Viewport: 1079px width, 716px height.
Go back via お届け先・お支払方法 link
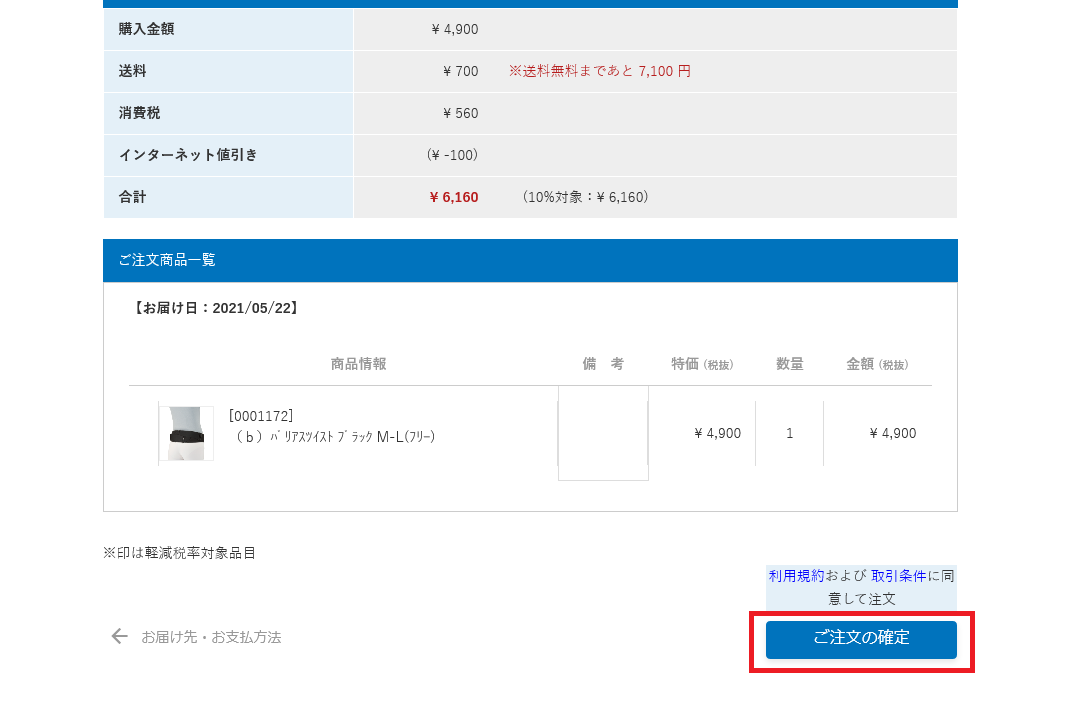(x=211, y=637)
